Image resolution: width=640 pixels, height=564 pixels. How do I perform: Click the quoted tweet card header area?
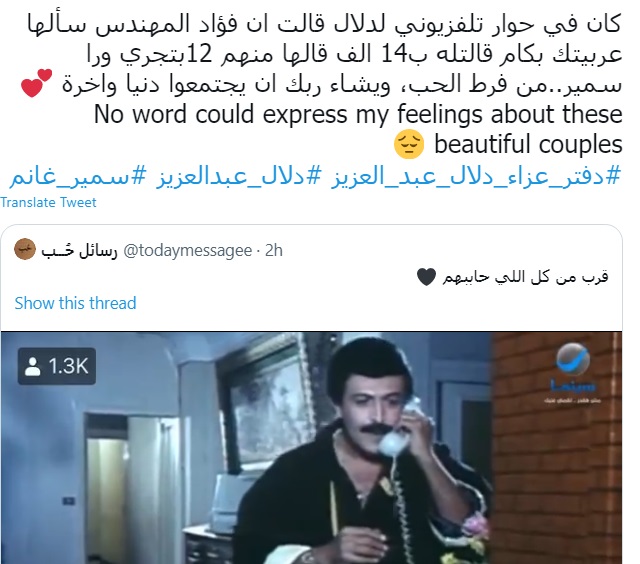coord(311,250)
